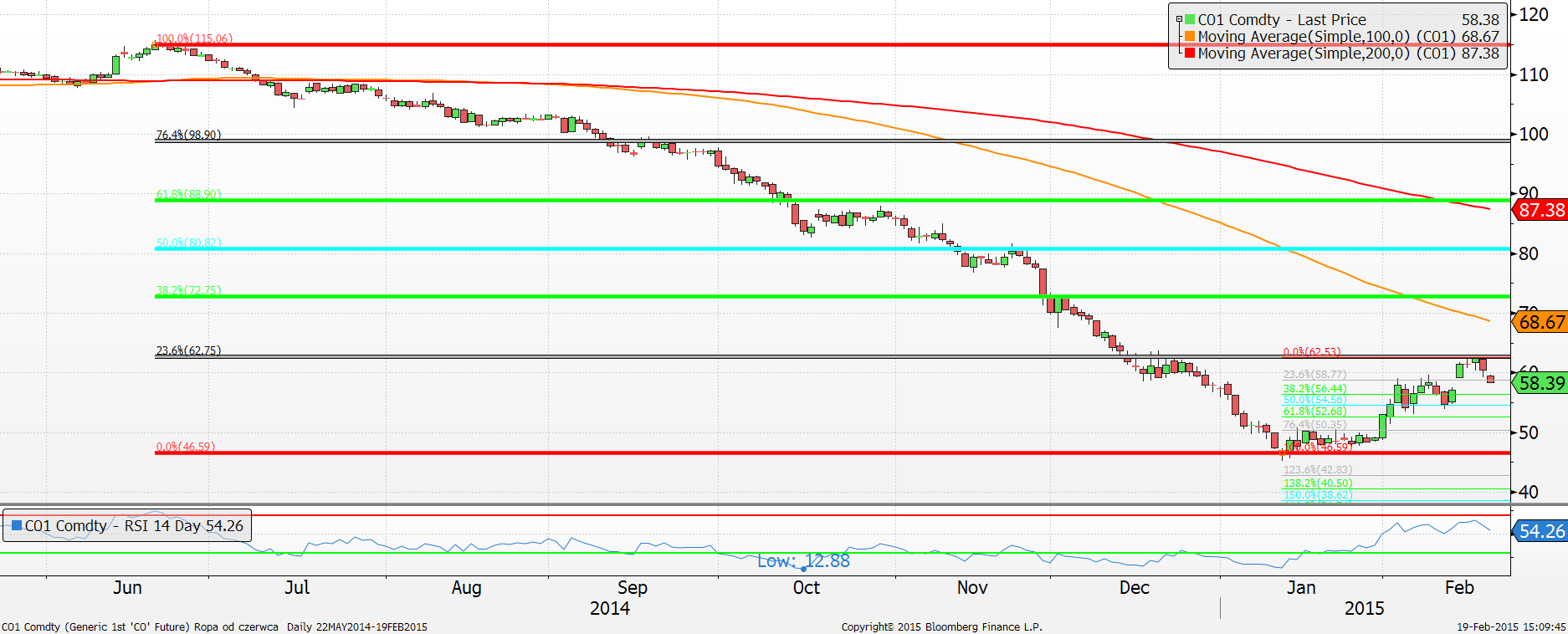Screen dimensions: 1568x634
Task: Select the 138.2%(40.50) extension label
Action: point(1317,483)
